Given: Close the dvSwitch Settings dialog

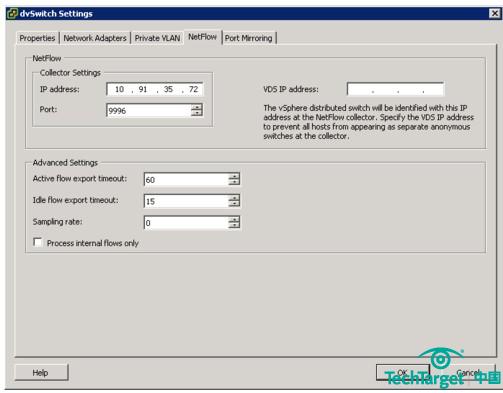Looking at the screenshot, I should click(495, 13).
